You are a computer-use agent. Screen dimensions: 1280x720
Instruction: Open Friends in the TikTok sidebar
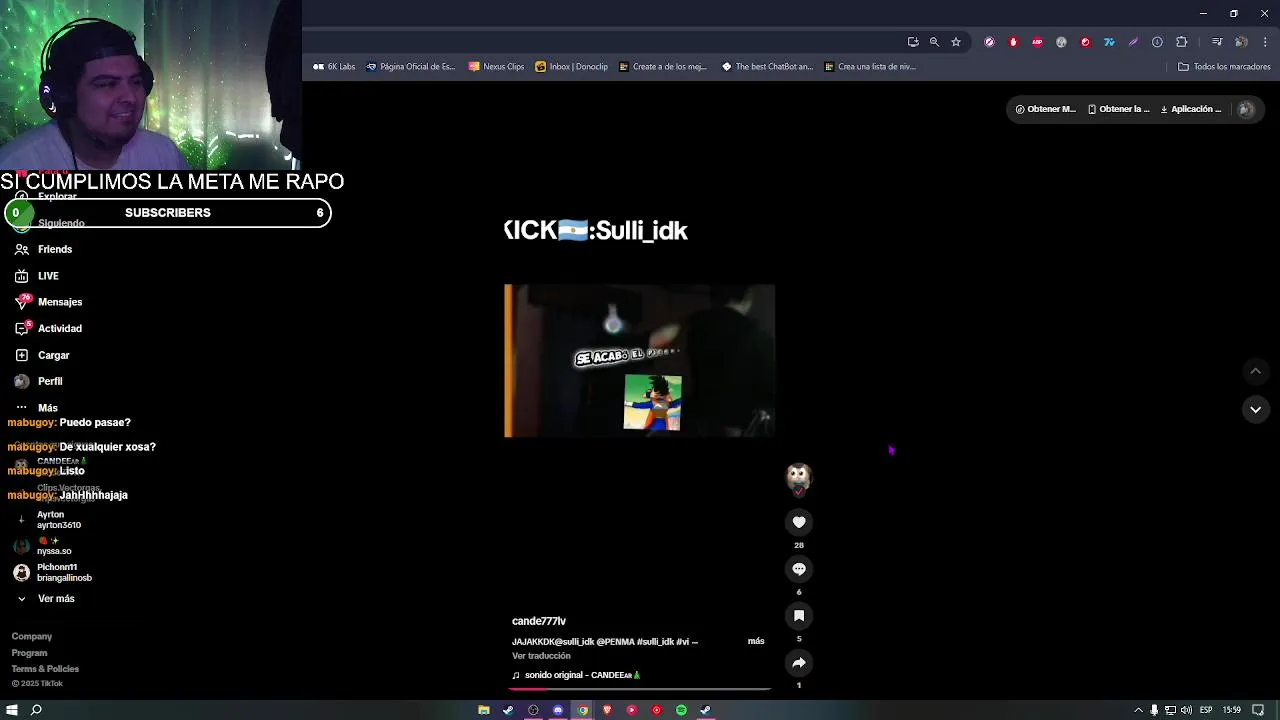(x=43, y=249)
